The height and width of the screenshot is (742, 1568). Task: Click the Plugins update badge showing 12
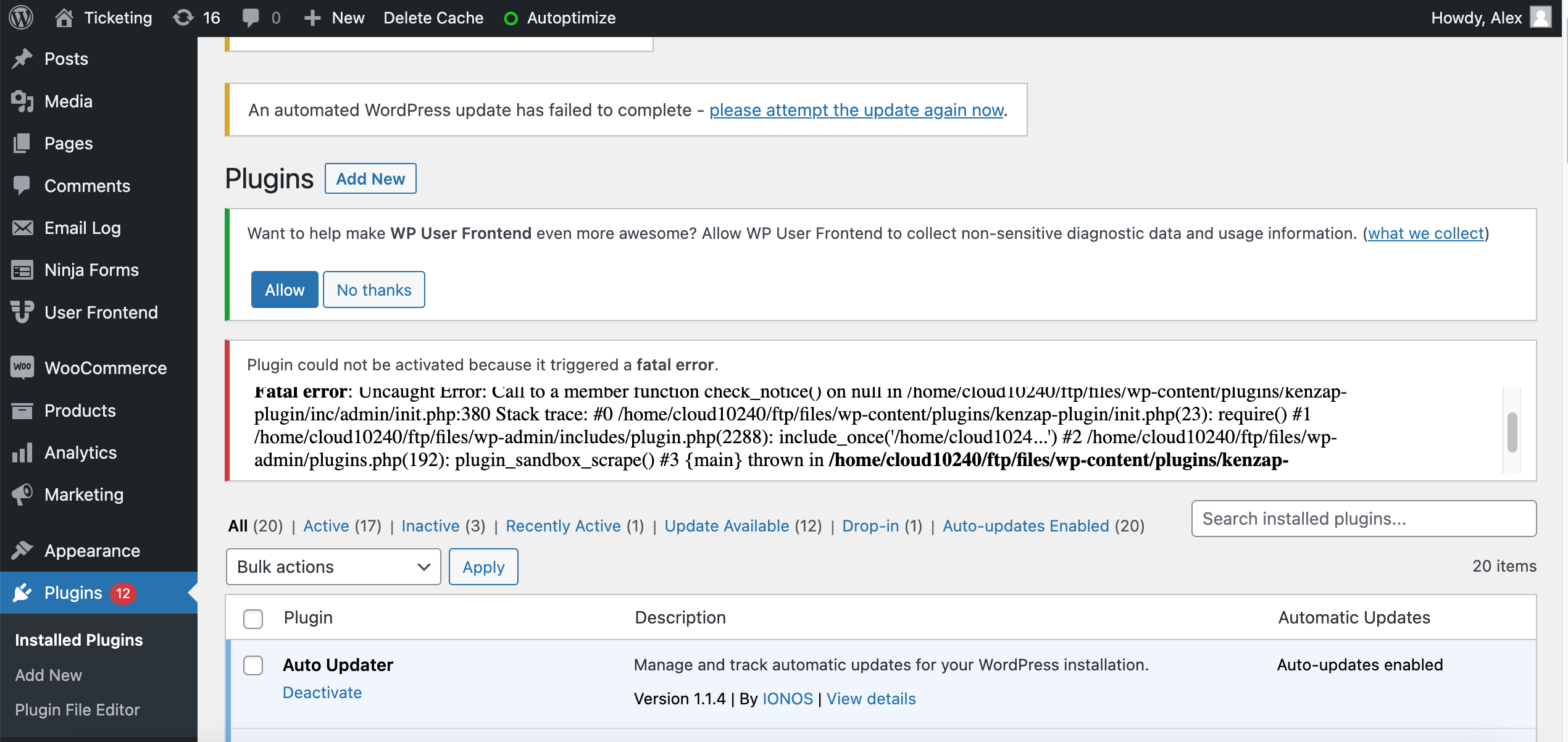123,593
